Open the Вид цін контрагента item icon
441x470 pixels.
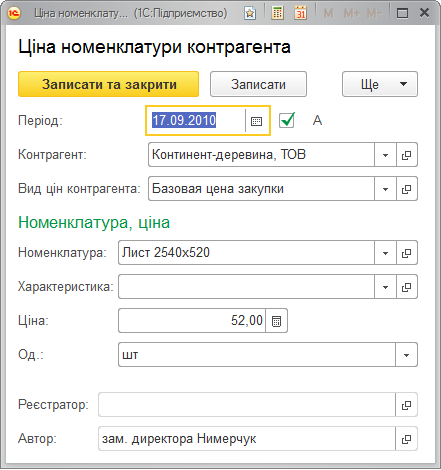(407, 189)
